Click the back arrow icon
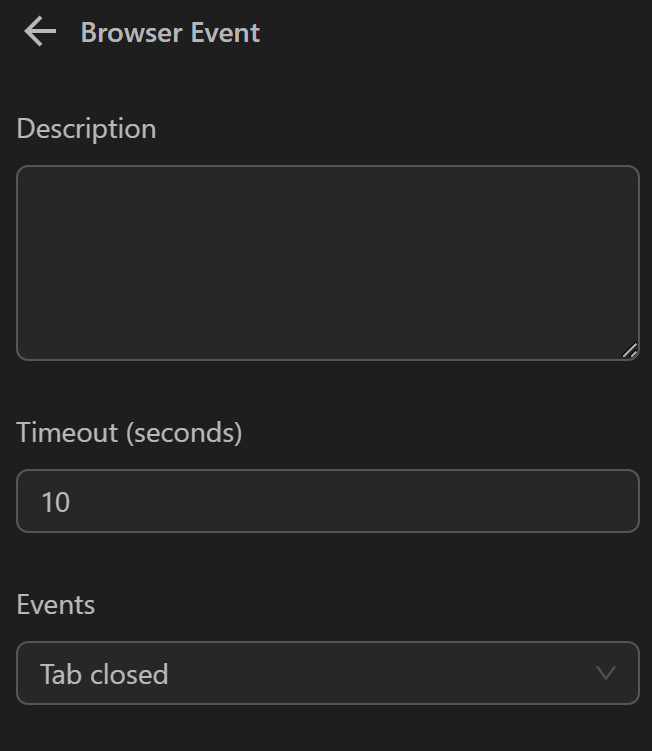The image size is (652, 751). pos(40,32)
